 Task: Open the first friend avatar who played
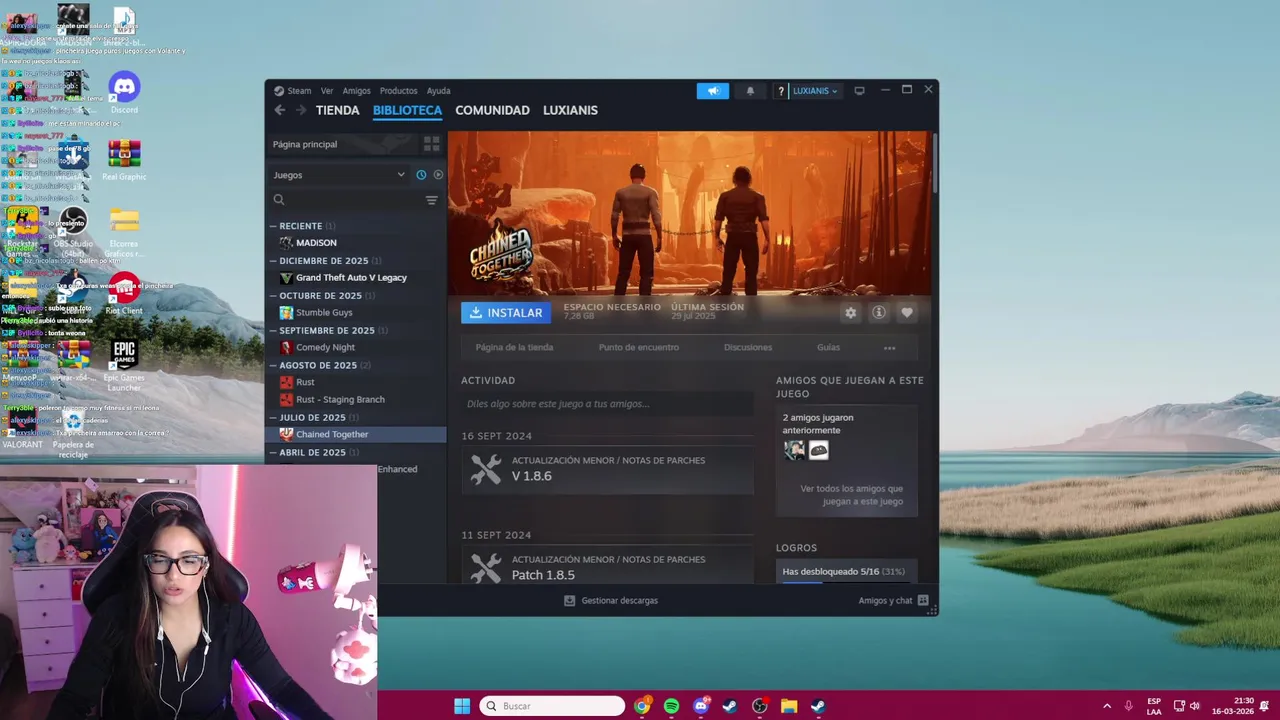pyautogui.click(x=794, y=450)
